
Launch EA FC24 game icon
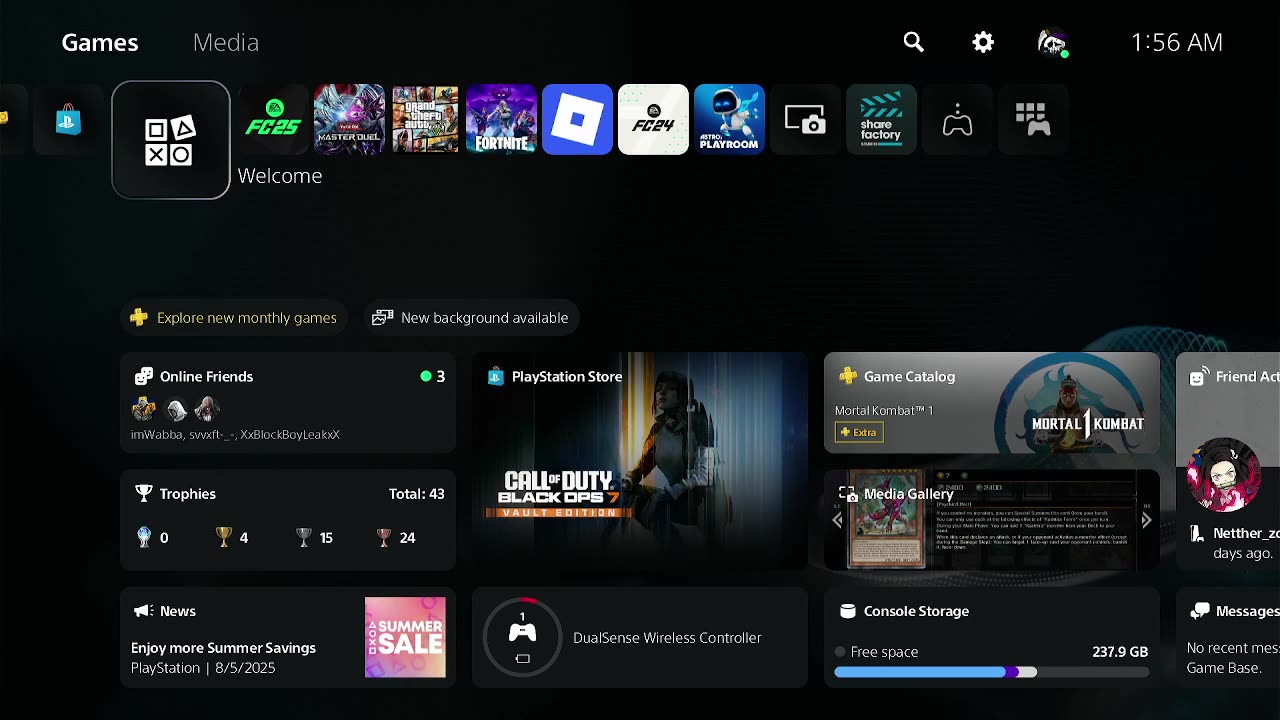(653, 120)
